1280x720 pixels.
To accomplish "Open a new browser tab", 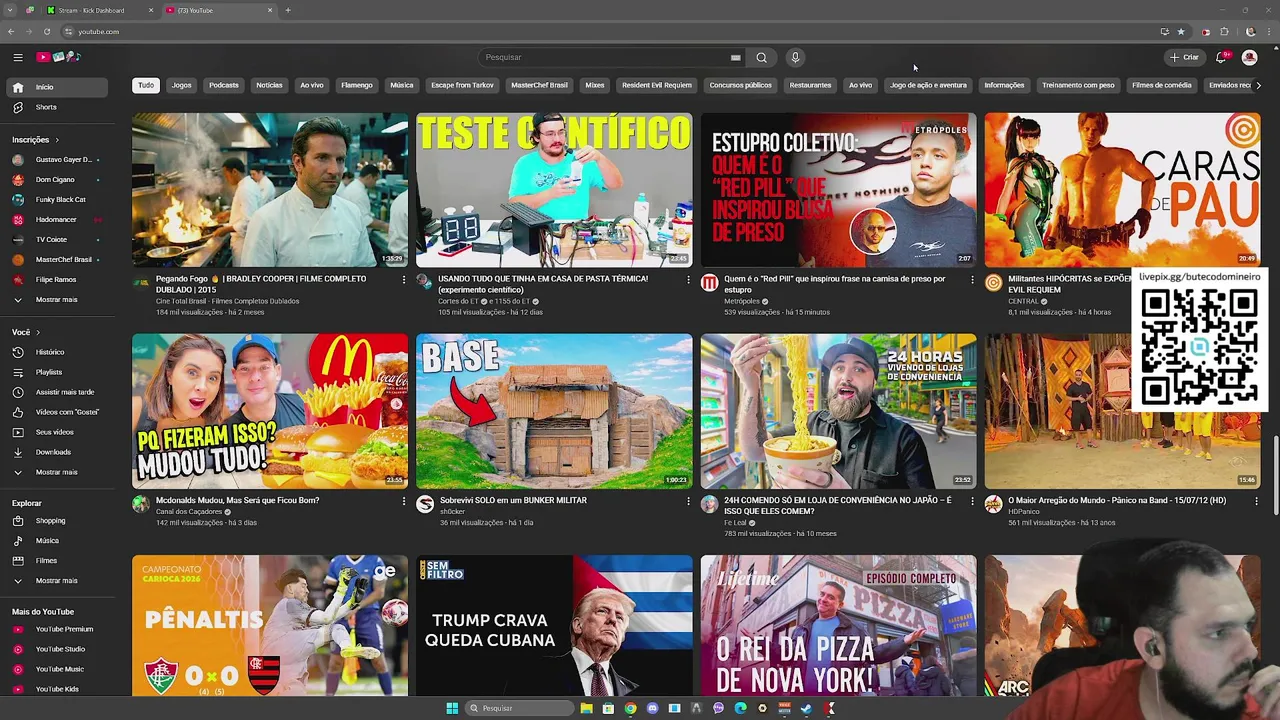I will pos(288,10).
